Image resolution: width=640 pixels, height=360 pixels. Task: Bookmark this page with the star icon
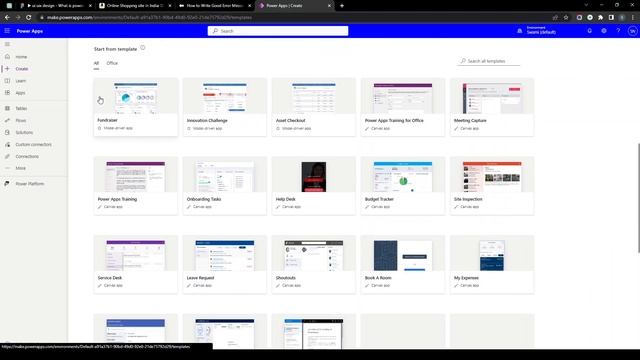coord(566,18)
